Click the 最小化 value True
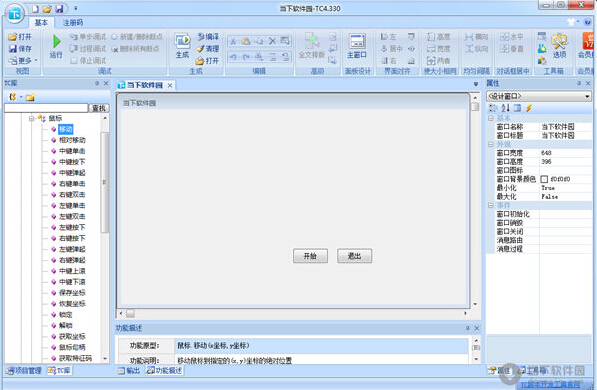Screen dimensions: 597x390 pos(548,188)
